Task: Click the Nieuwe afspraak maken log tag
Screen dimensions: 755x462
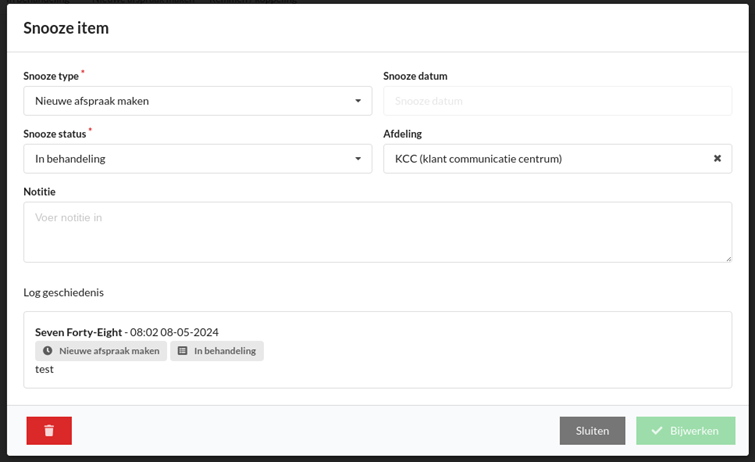Action: [x=101, y=351]
